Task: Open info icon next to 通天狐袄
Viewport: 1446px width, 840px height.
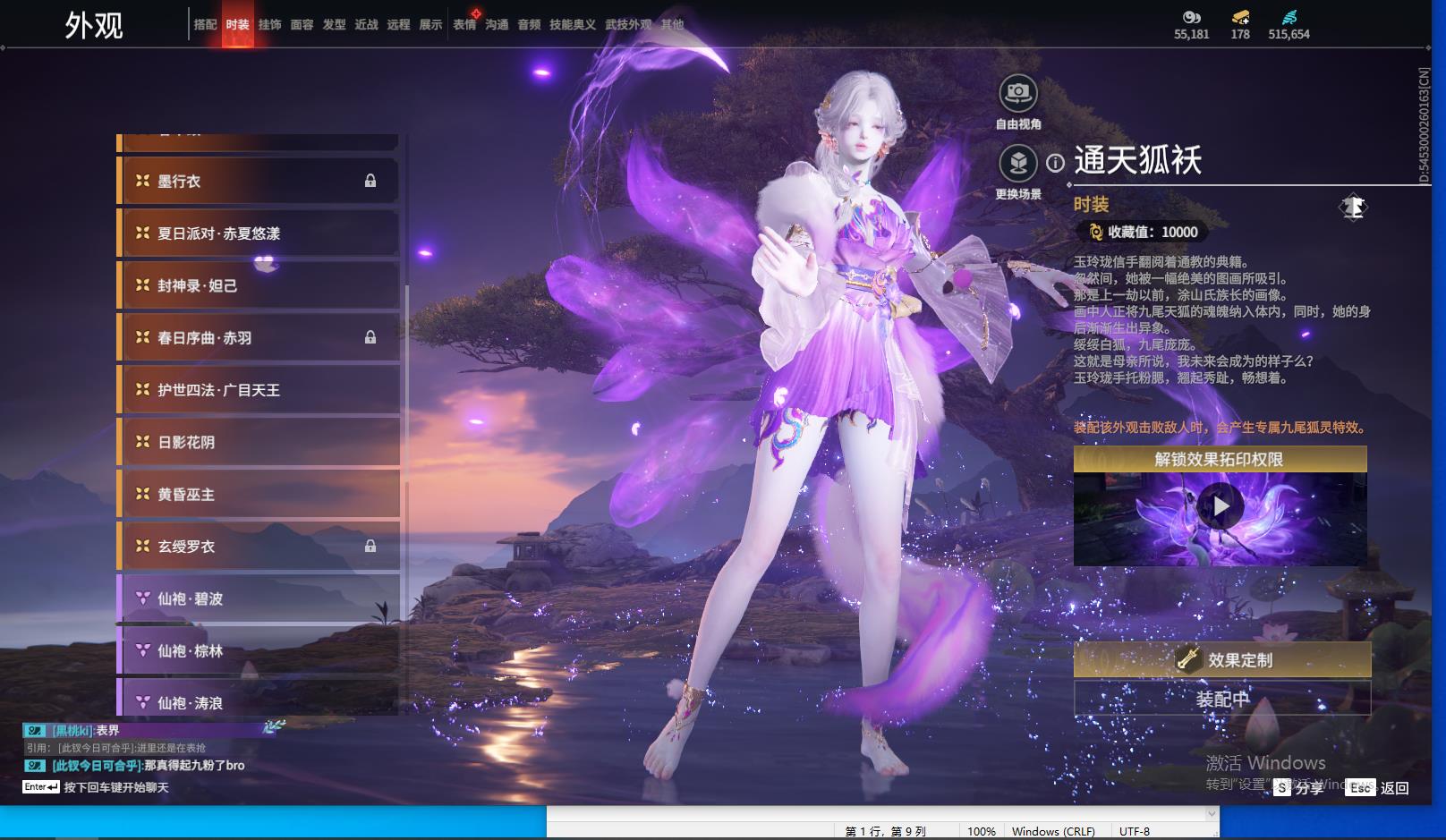Action: coord(1056,163)
